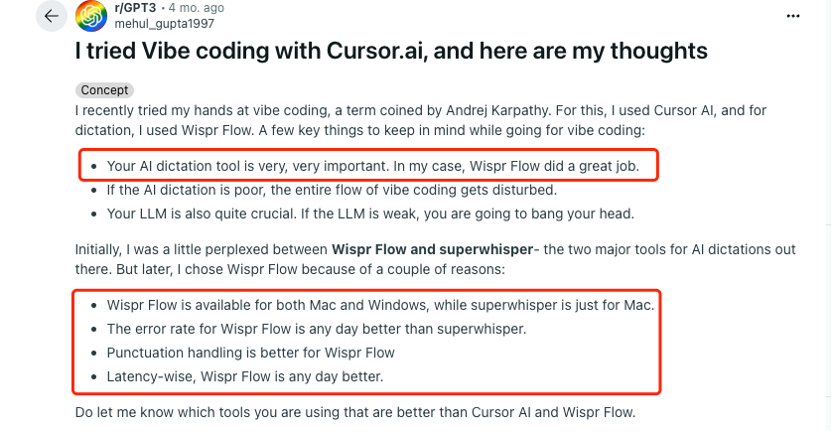Image resolution: width=832 pixels, height=432 pixels.
Task: Open the r/GPT3 community avatar
Action: click(92, 16)
